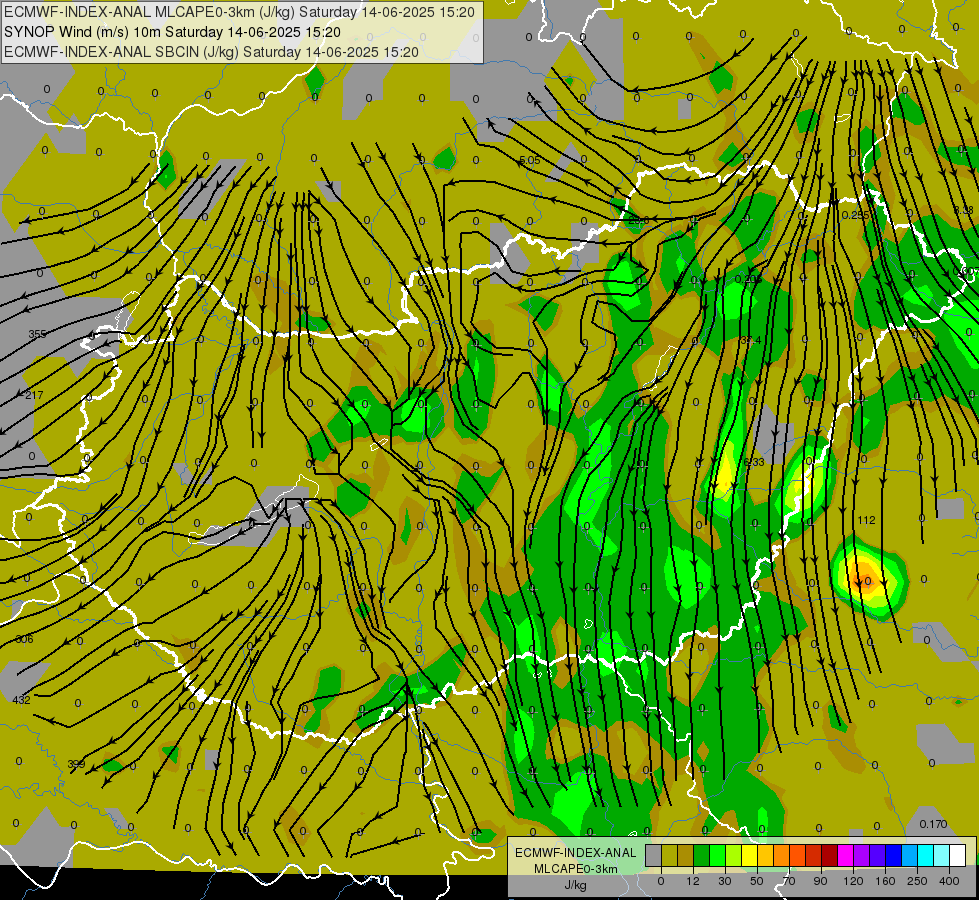Click the pure blue legend swatch
The width and height of the screenshot is (979, 900).
(x=894, y=855)
